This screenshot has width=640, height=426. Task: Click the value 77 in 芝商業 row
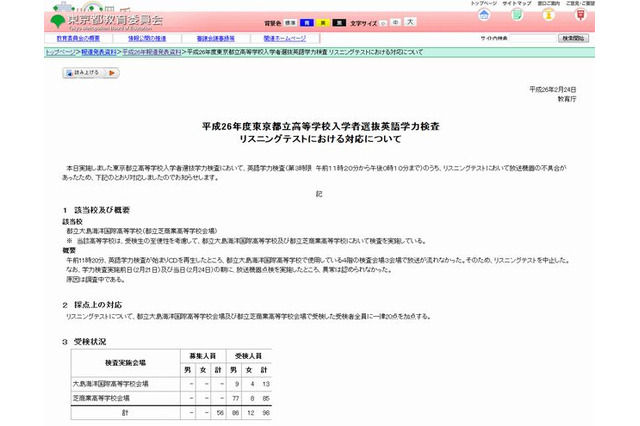coord(236,398)
